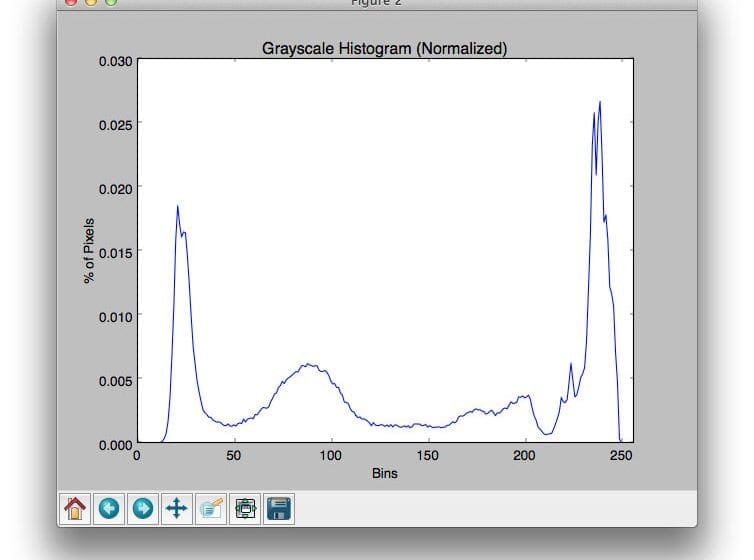The width and height of the screenshot is (754, 560).
Task: Minimize the figure window with yellow button
Action: click(90, 3)
